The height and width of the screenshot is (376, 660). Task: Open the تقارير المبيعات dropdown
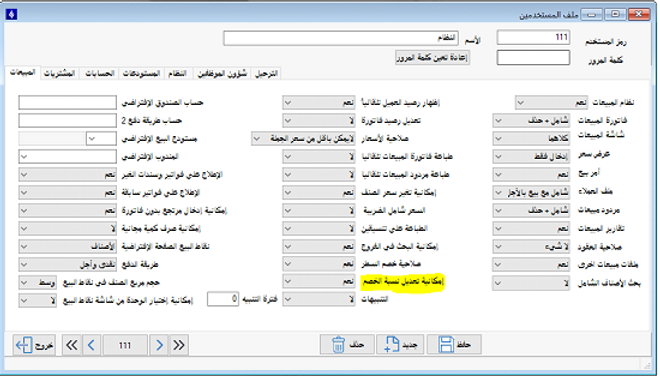point(531,228)
